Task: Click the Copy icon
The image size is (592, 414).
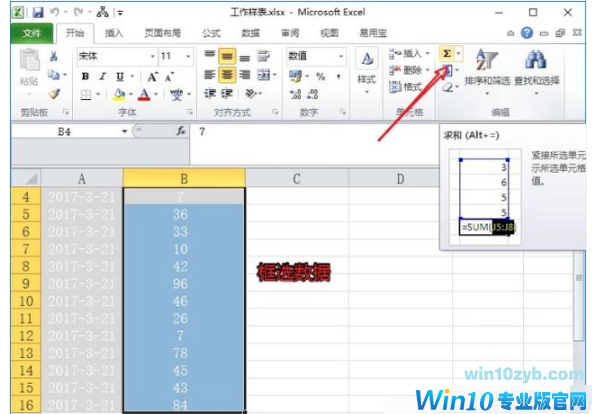Action: pos(54,75)
